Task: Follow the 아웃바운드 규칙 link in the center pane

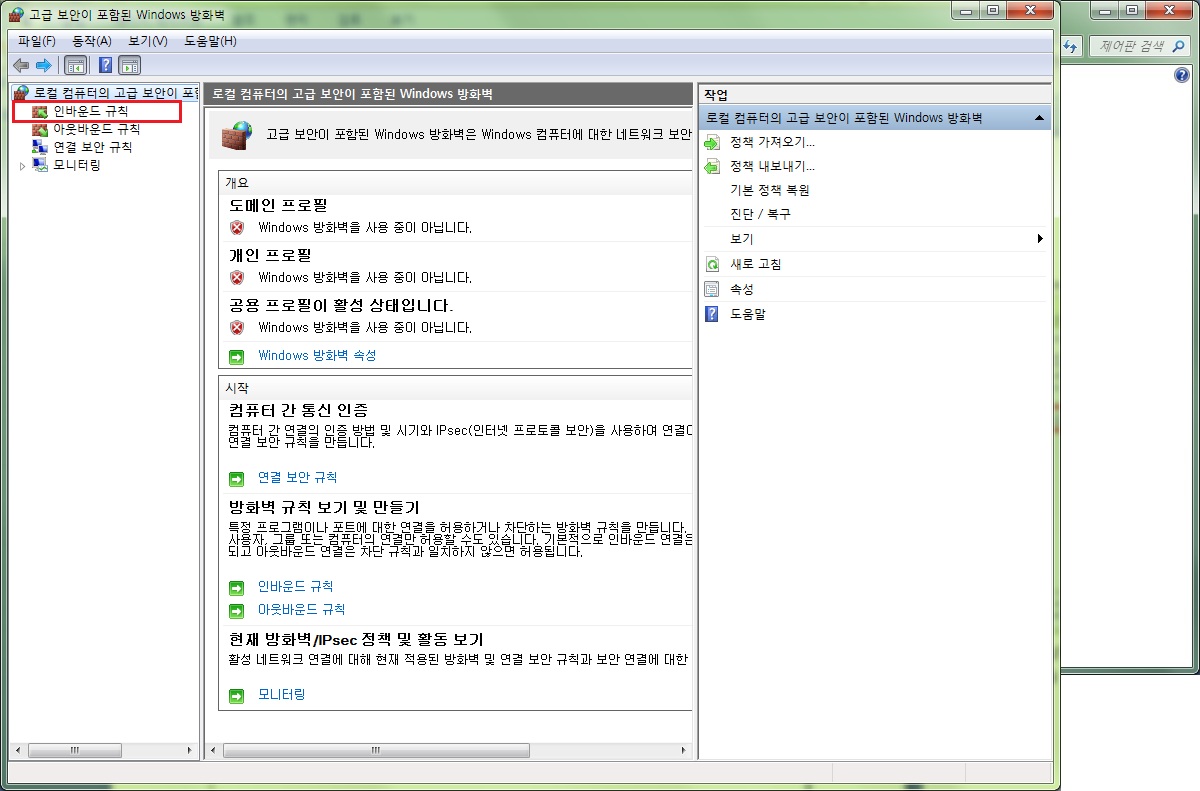Action: pyautogui.click(x=301, y=609)
